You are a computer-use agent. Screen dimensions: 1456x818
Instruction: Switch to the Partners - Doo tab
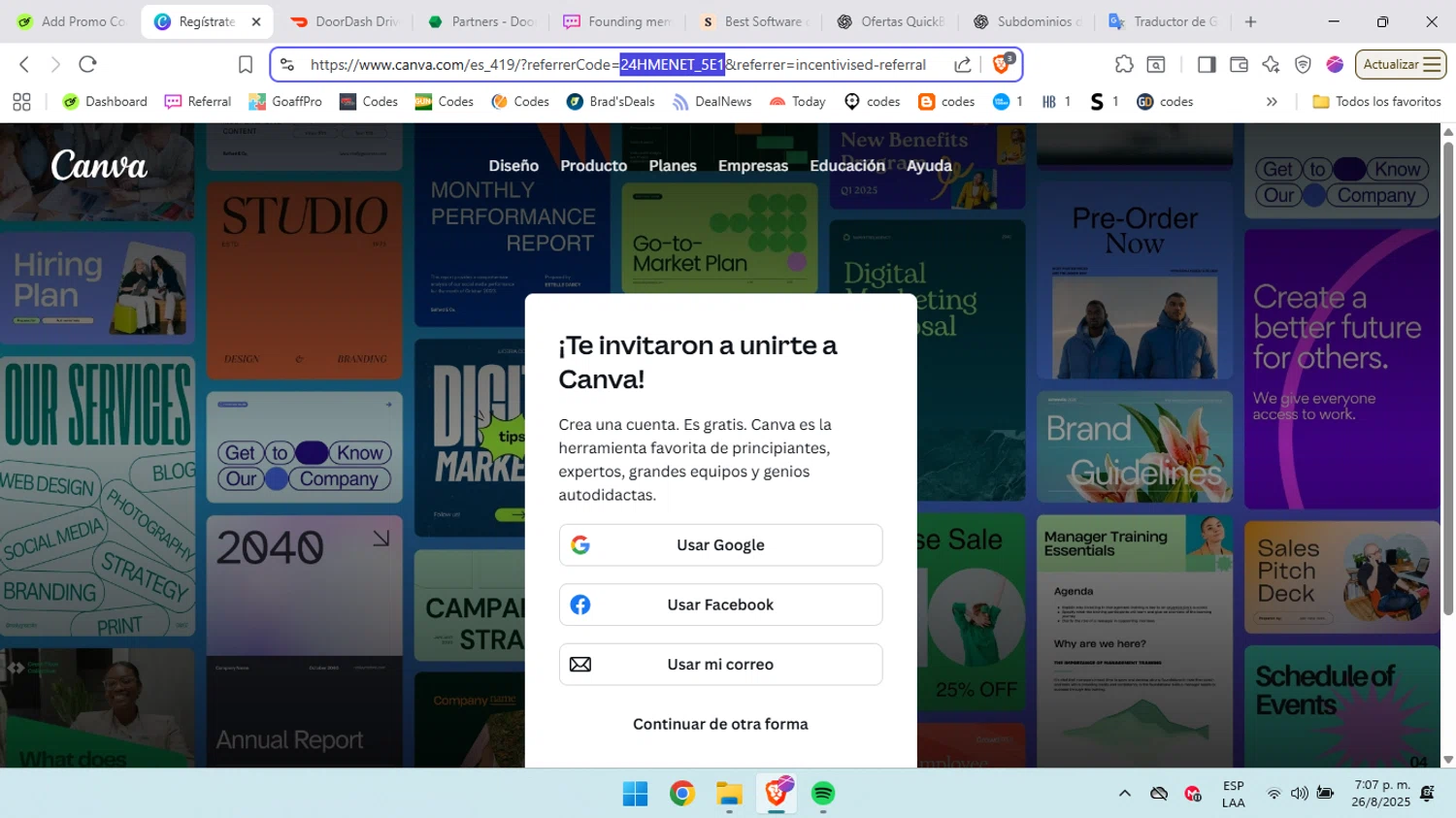[x=480, y=21]
